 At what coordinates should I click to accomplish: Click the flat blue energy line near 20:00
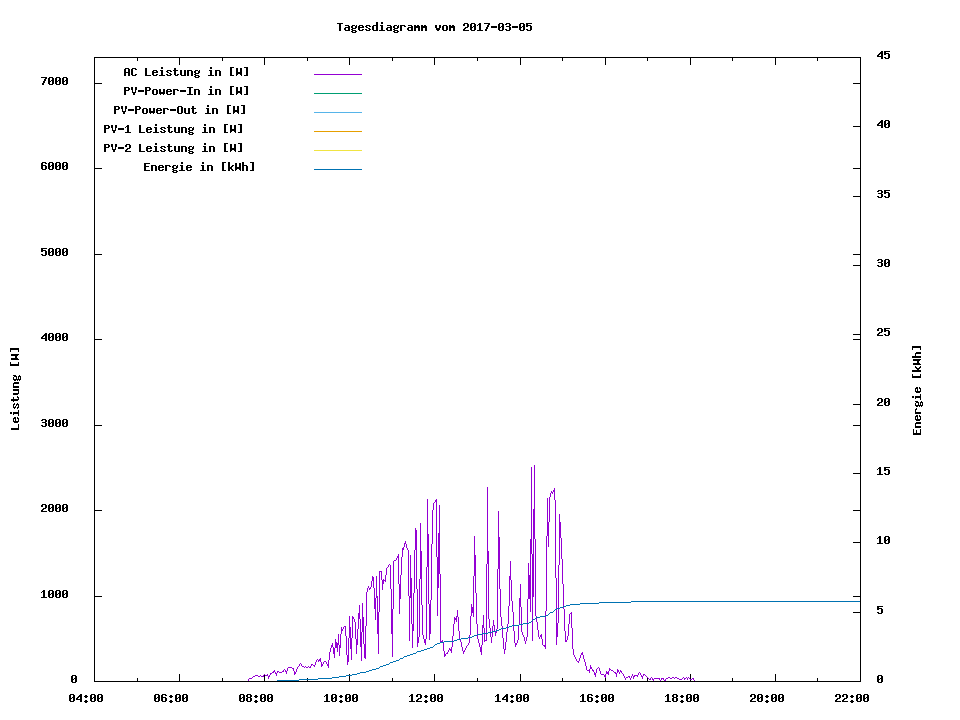[766, 601]
